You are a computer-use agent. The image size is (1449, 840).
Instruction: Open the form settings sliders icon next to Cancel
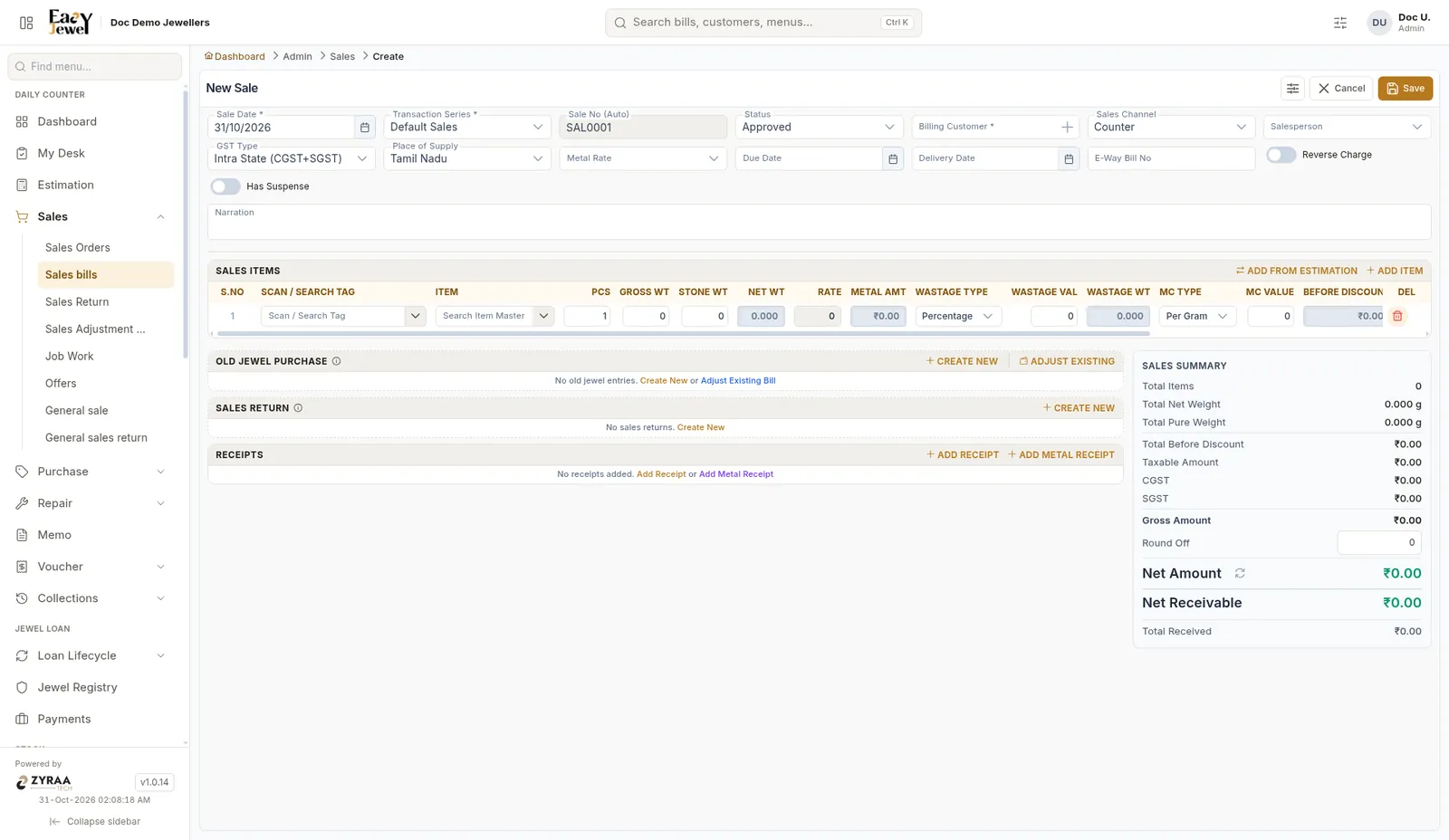tap(1292, 88)
